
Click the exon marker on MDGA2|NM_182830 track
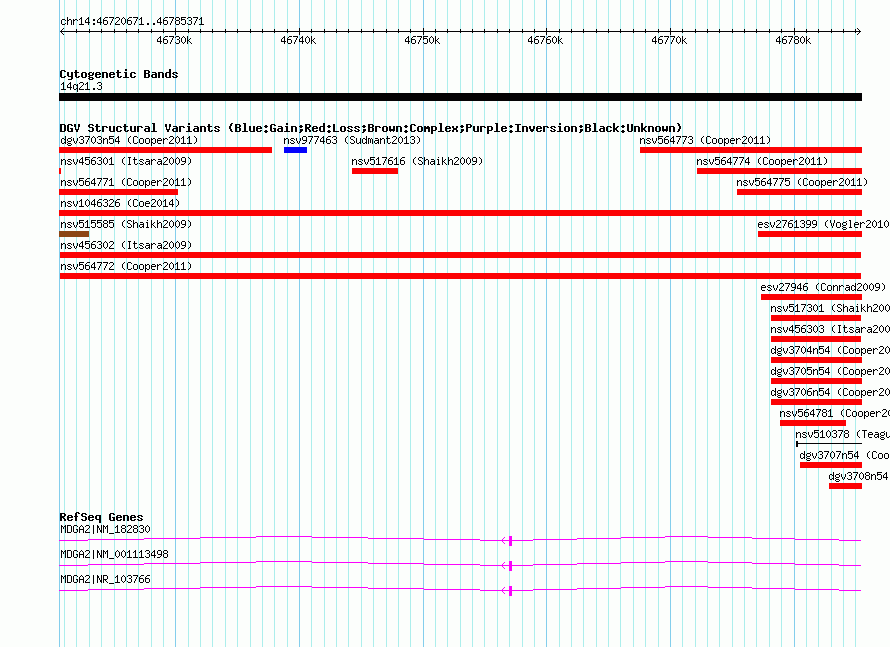[510, 541]
